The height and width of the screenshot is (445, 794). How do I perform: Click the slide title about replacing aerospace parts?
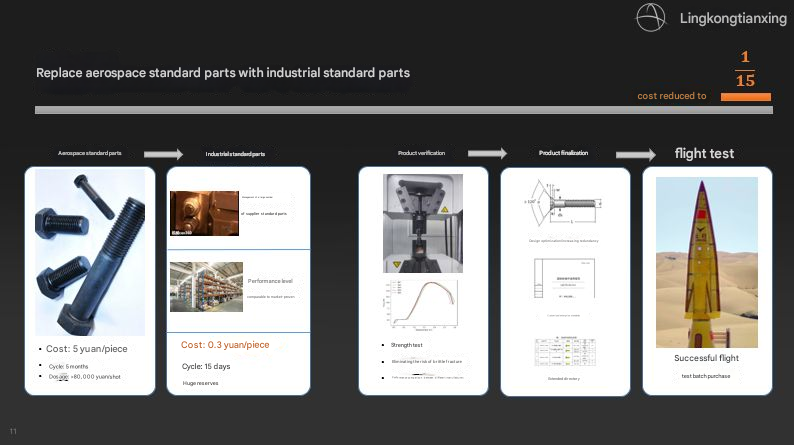click(x=222, y=73)
